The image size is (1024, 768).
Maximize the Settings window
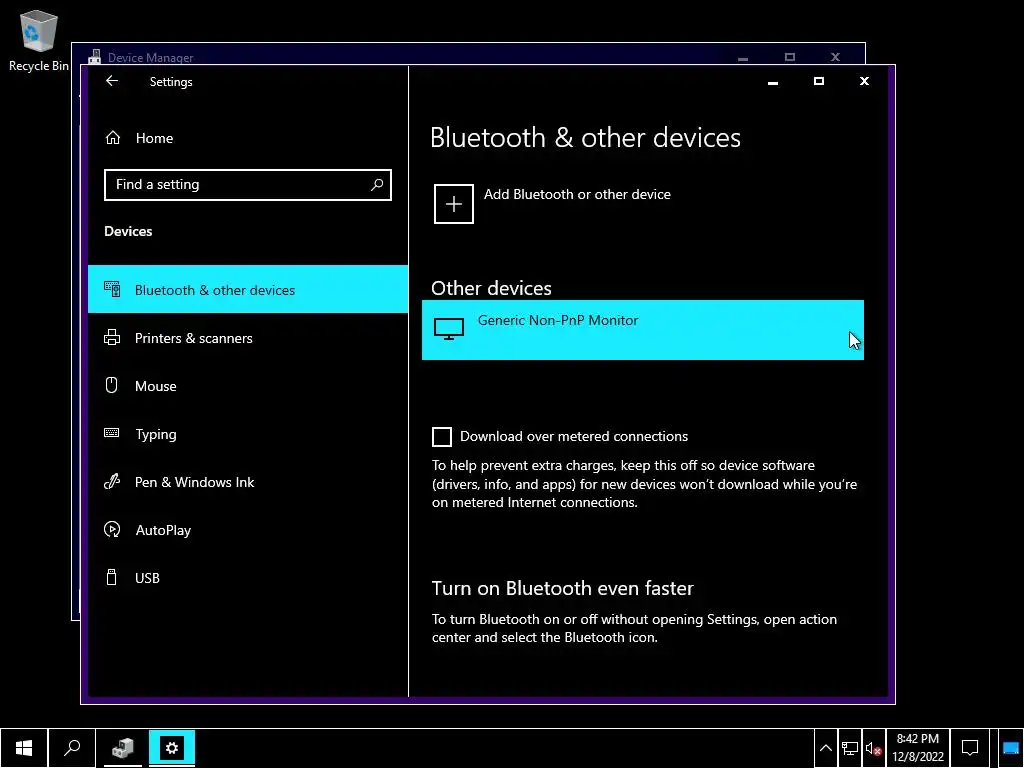click(818, 81)
